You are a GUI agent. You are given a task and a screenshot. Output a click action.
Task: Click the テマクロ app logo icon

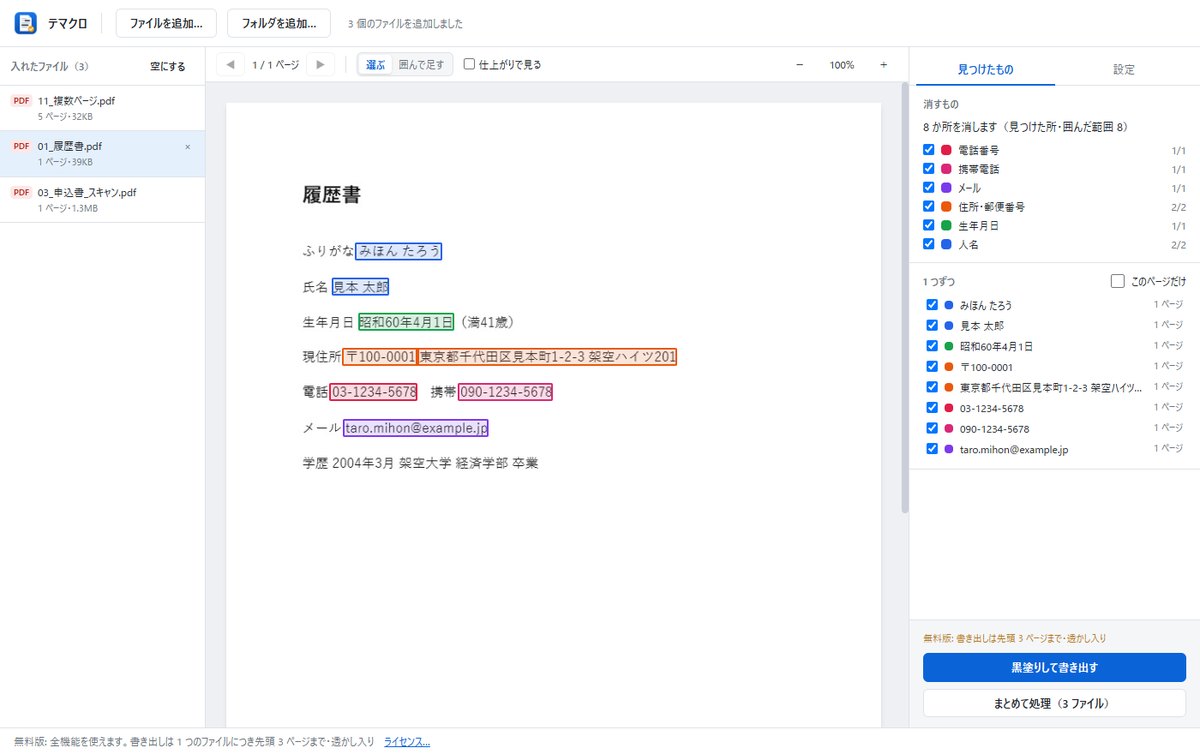[26, 22]
